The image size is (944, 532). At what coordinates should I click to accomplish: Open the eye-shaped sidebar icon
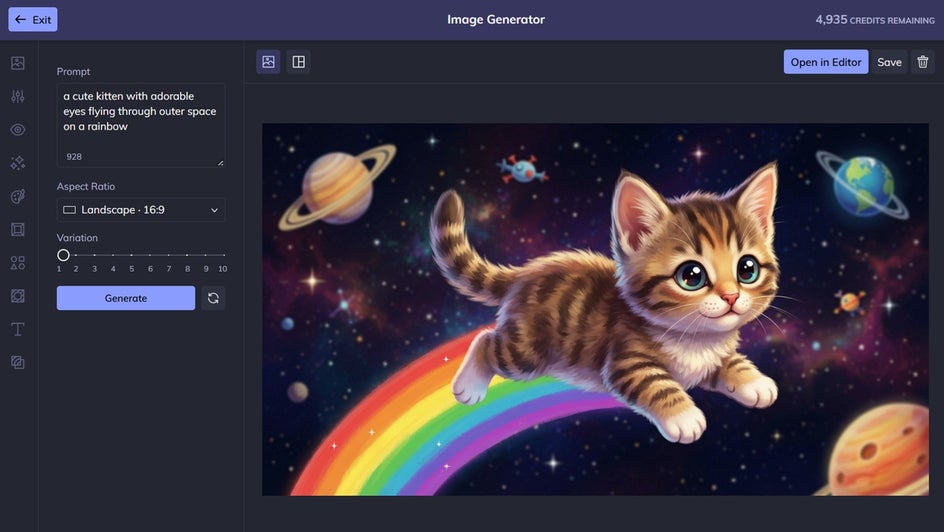[x=17, y=129]
